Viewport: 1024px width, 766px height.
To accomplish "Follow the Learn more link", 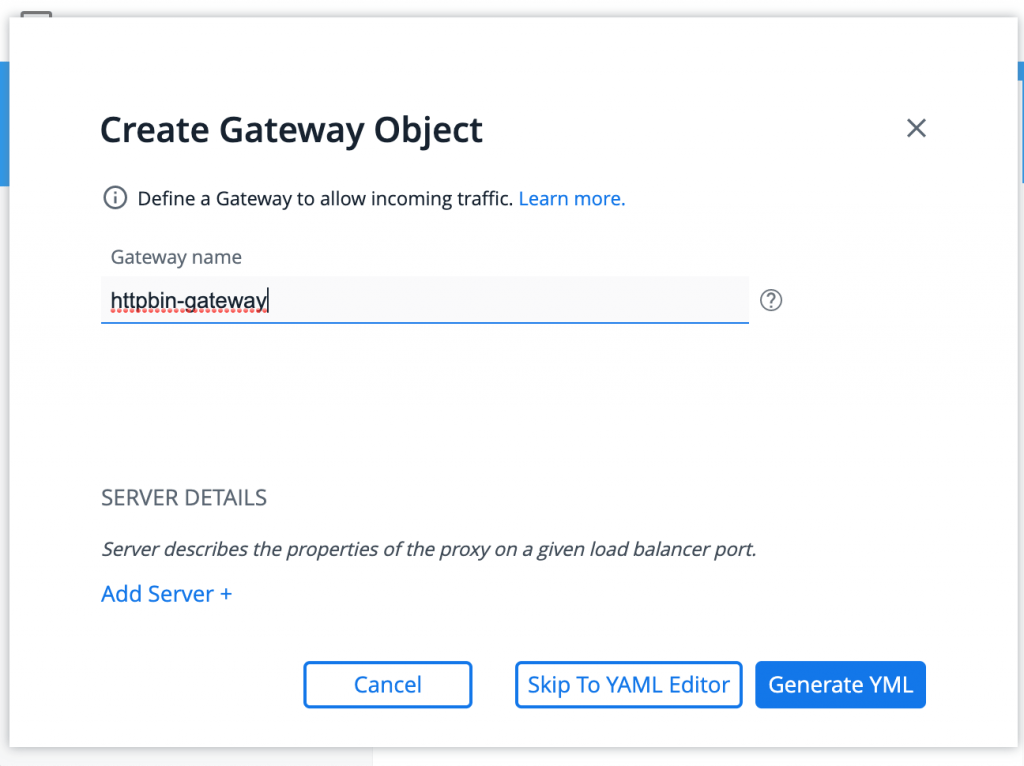I will [571, 199].
